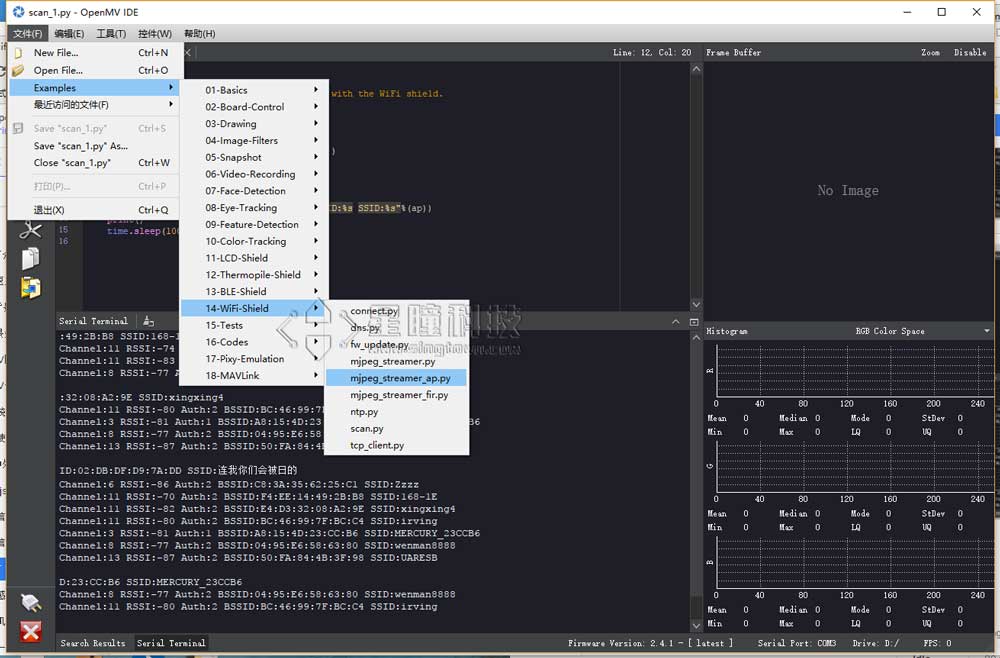Open the 文件(F) menu
Viewport: 1000px width, 658px height.
pyautogui.click(x=27, y=33)
